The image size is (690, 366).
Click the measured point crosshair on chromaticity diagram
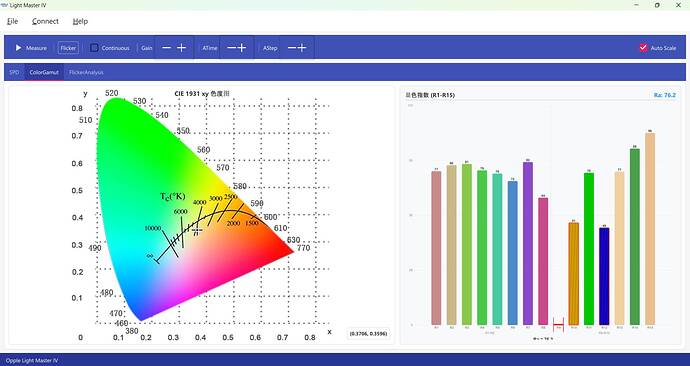pos(198,230)
